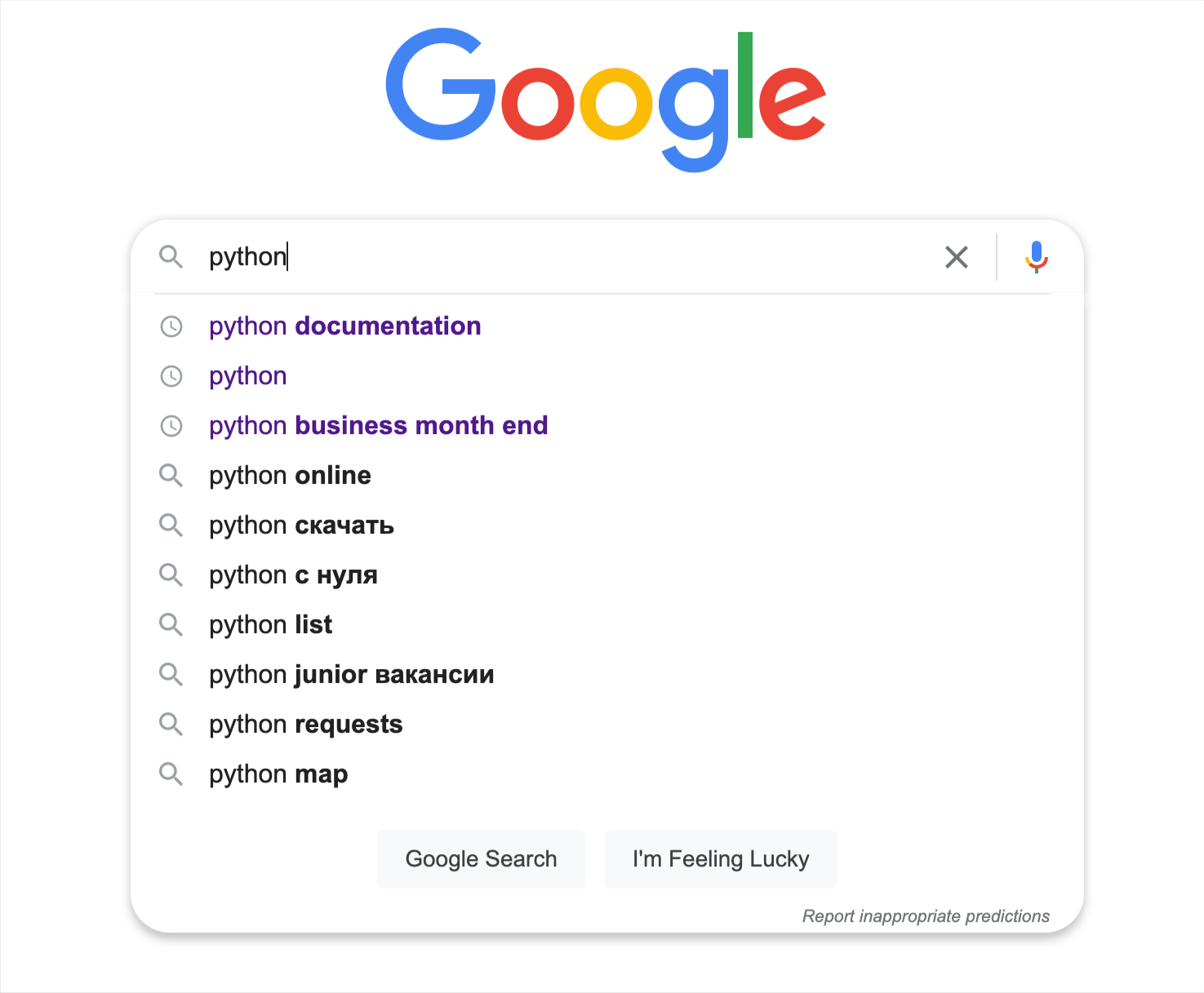The height and width of the screenshot is (993, 1204).
Task: Click magnifier icon next to python list
Action: point(171,624)
